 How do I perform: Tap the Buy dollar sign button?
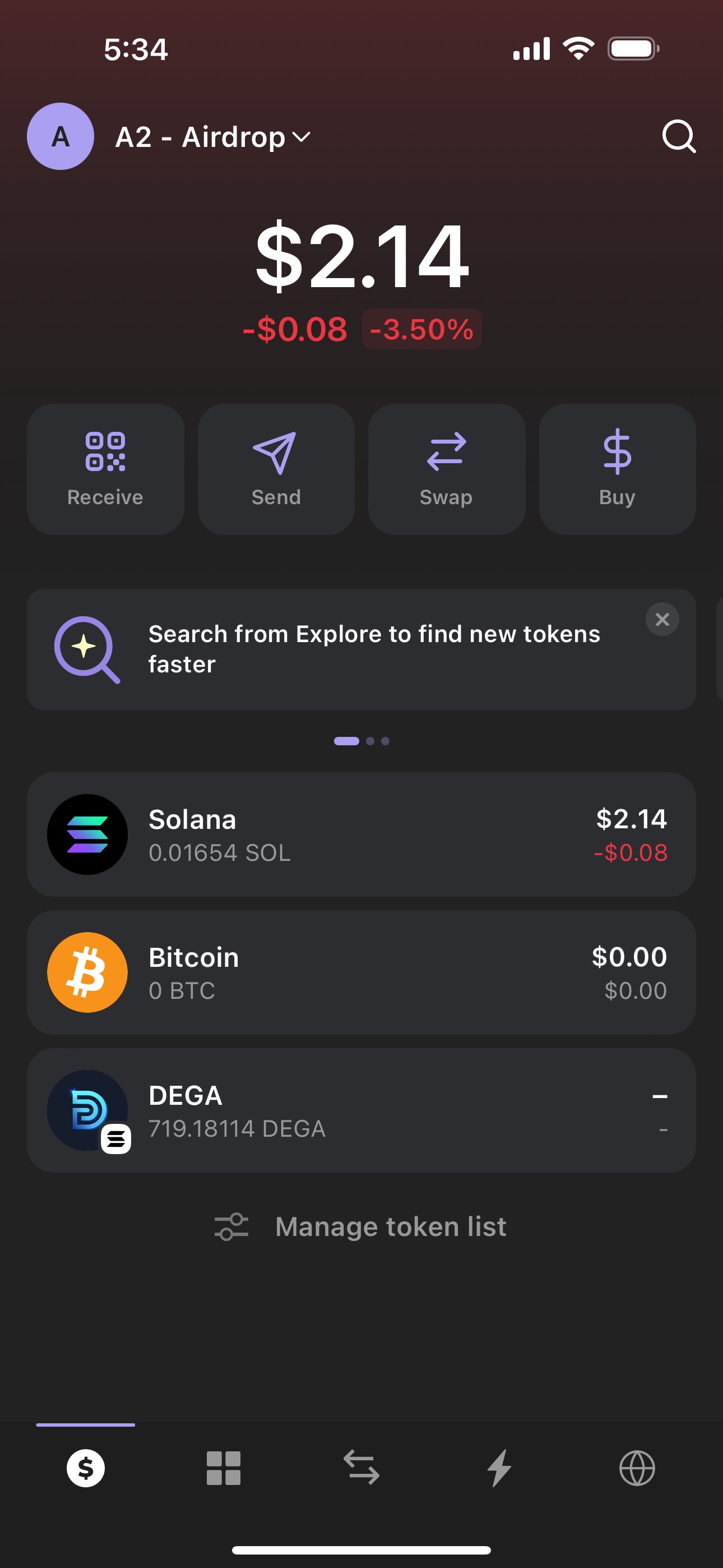click(x=617, y=469)
